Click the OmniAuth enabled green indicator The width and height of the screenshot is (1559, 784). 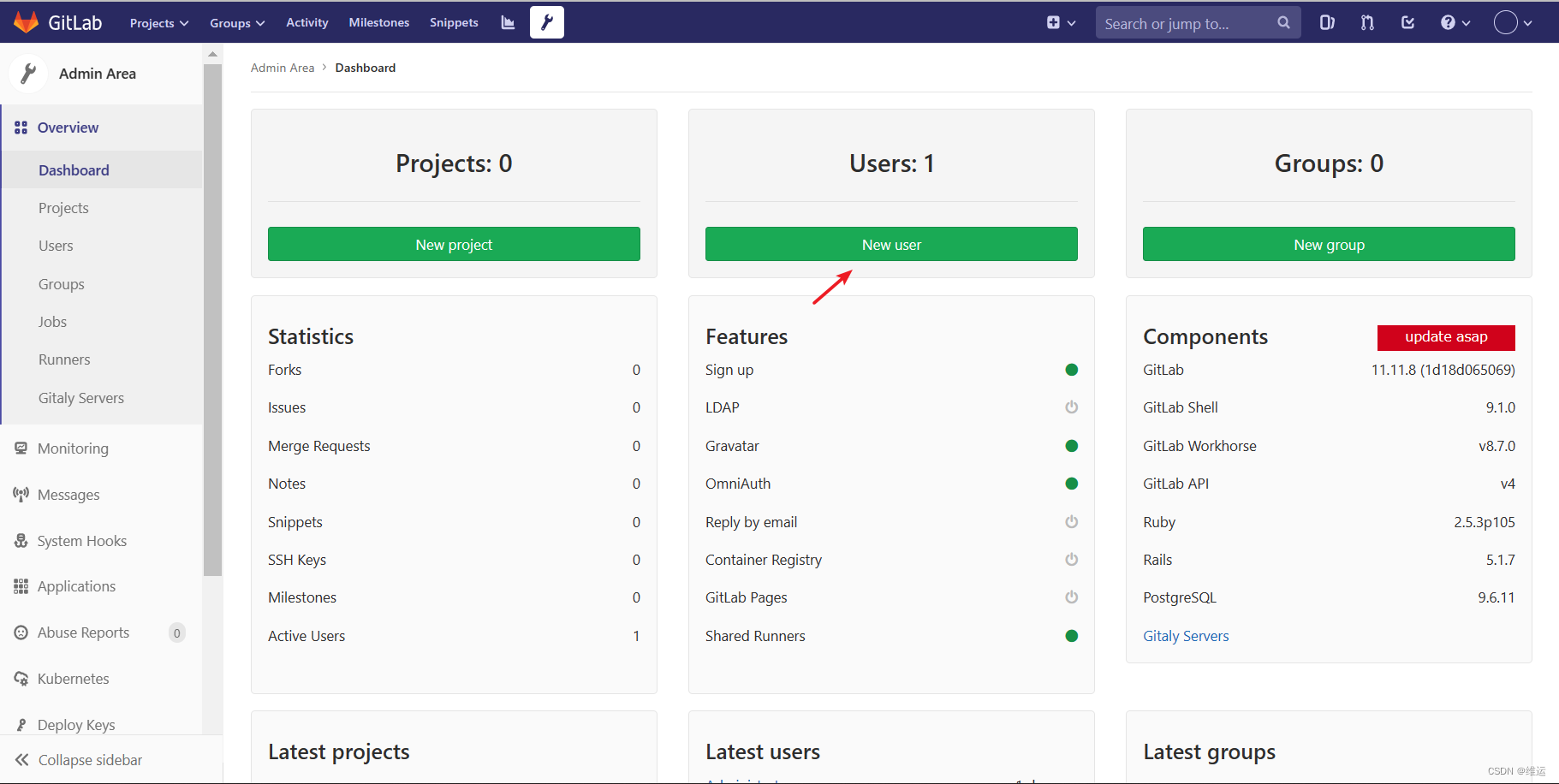(x=1071, y=484)
